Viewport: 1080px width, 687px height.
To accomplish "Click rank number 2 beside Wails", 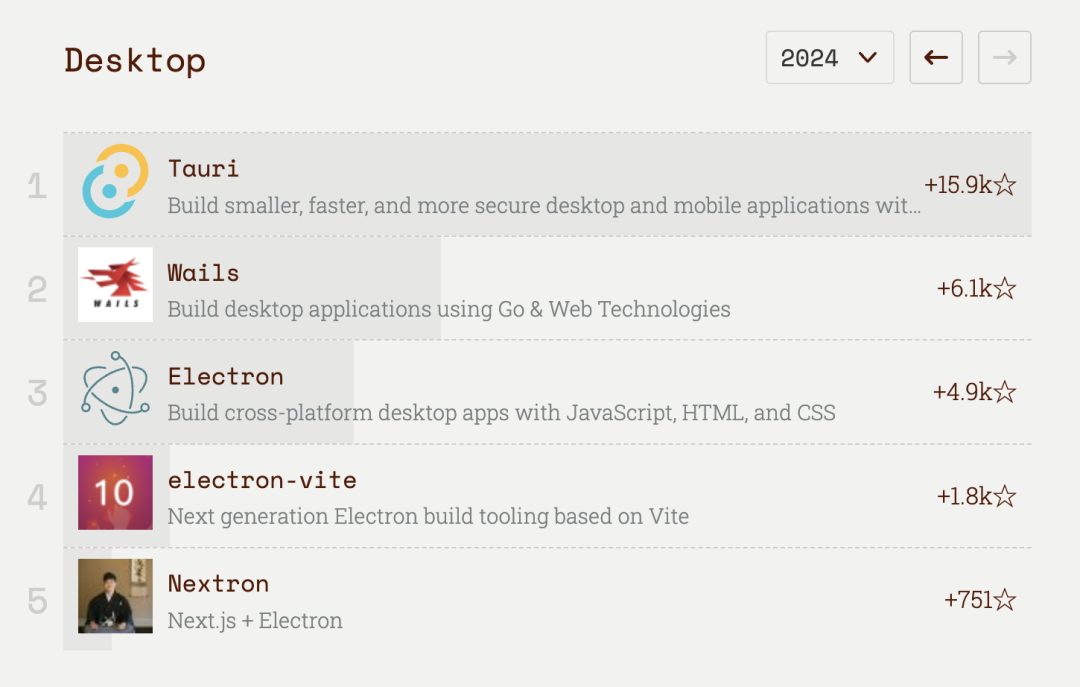I will pos(37,289).
